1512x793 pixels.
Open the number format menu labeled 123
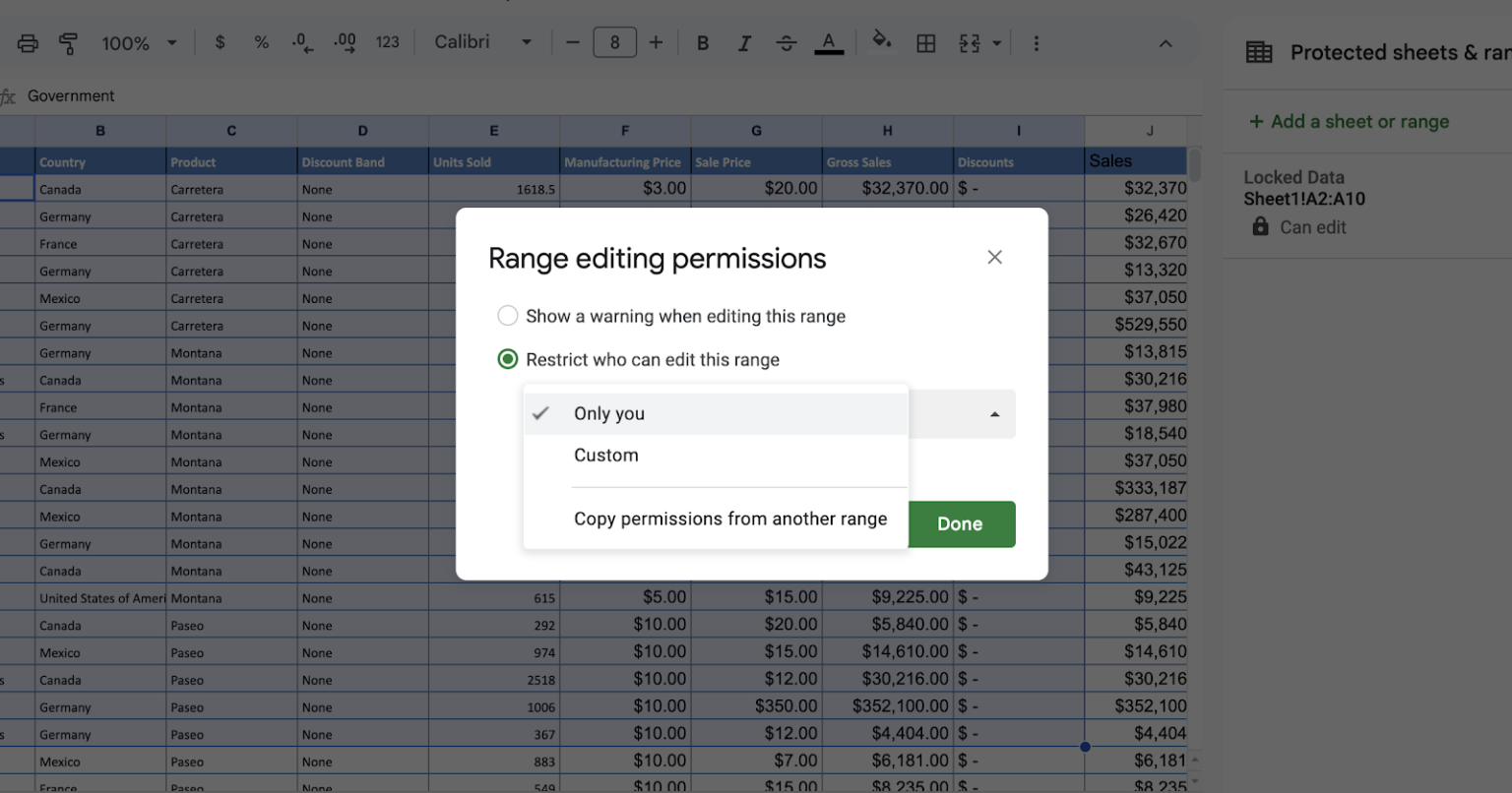click(388, 42)
